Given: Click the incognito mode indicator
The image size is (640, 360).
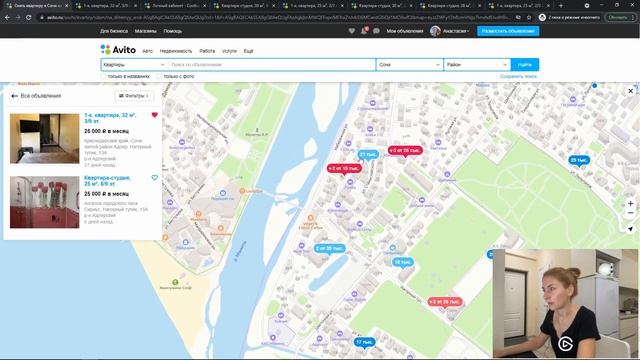Looking at the screenshot, I should point(569,18).
